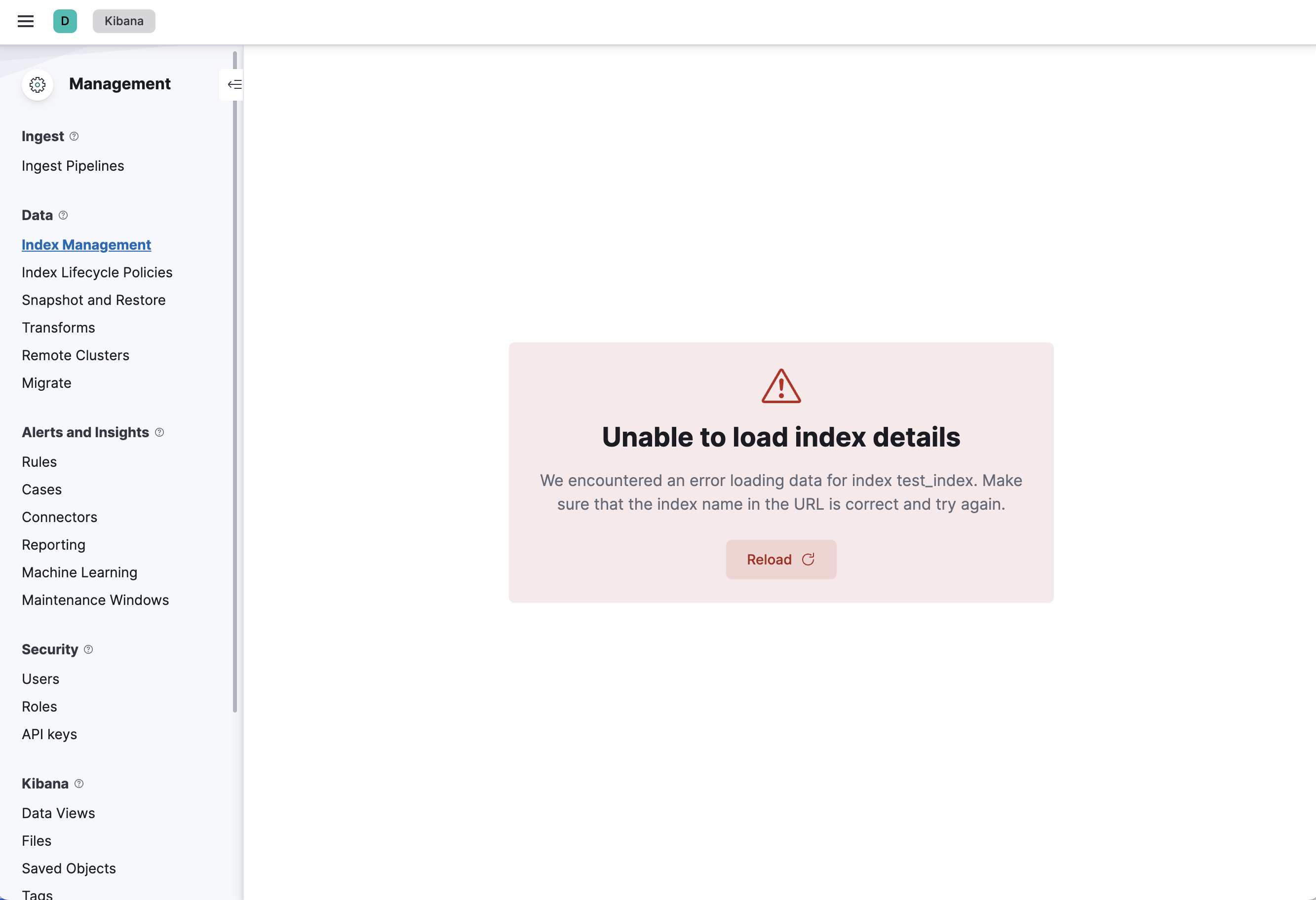This screenshot has width=1316, height=900.
Task: Click the Management gear icon
Action: pos(37,84)
